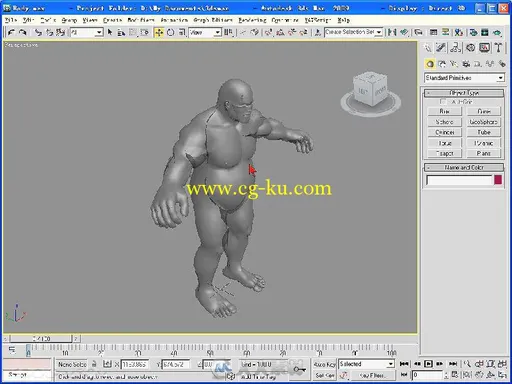This screenshot has height=384, width=512.
Task: Click the Edit Named Selection Sets icon
Action: [x=318, y=32]
